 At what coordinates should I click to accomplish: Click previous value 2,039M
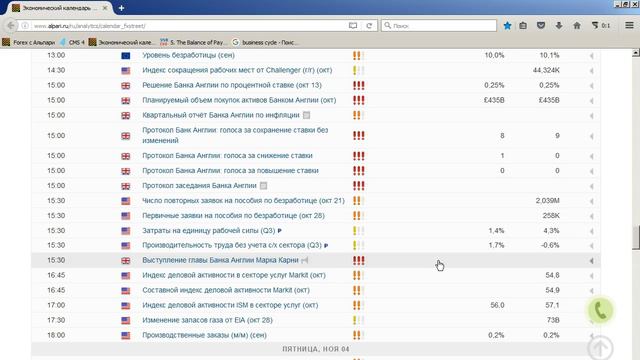548,200
